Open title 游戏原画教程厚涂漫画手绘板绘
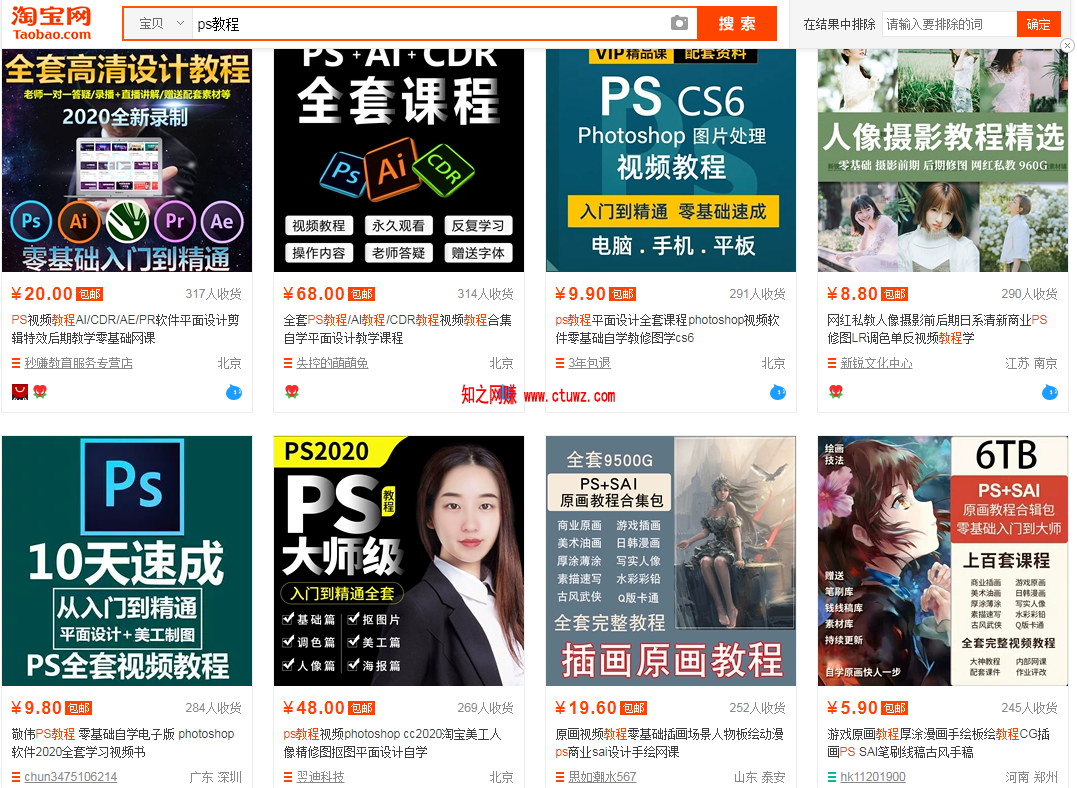1077x788 pixels. (938, 743)
